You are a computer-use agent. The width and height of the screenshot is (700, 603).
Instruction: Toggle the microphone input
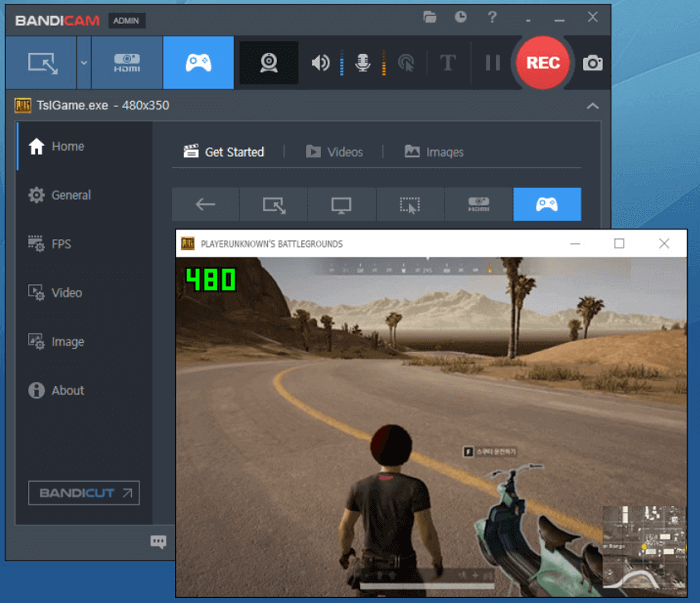click(x=364, y=63)
